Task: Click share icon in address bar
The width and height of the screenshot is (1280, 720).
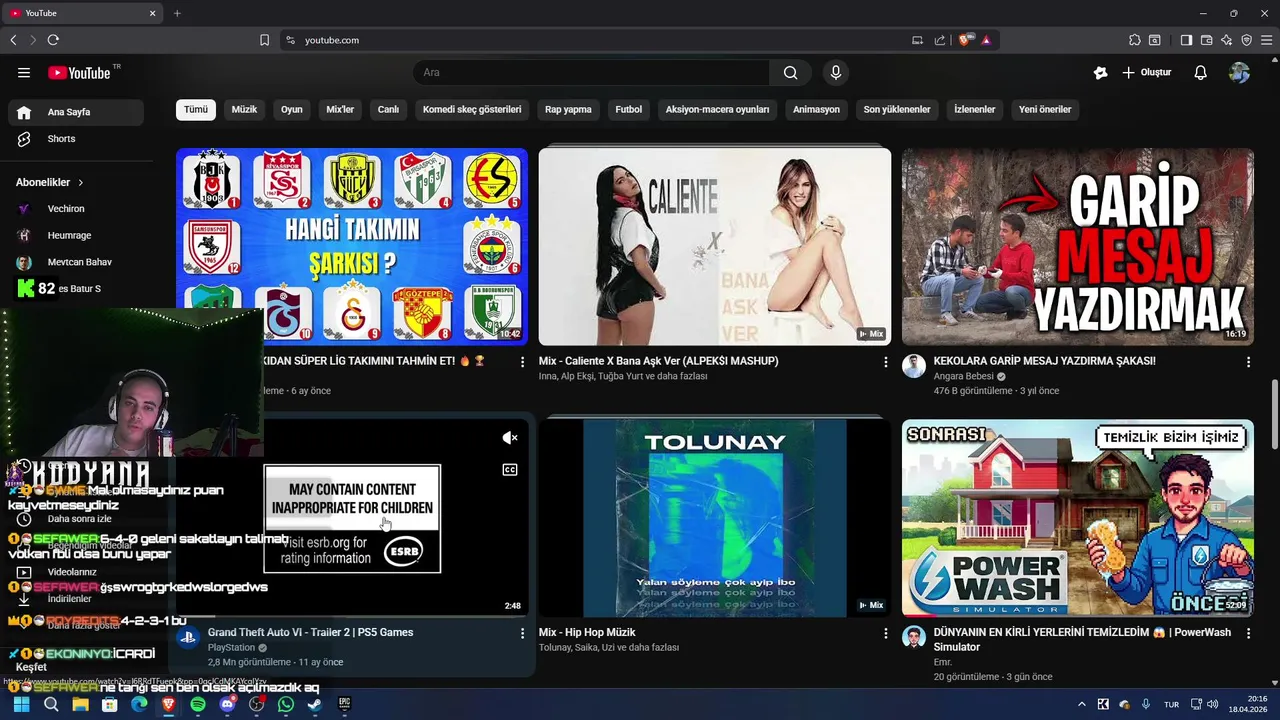Action: [x=940, y=40]
